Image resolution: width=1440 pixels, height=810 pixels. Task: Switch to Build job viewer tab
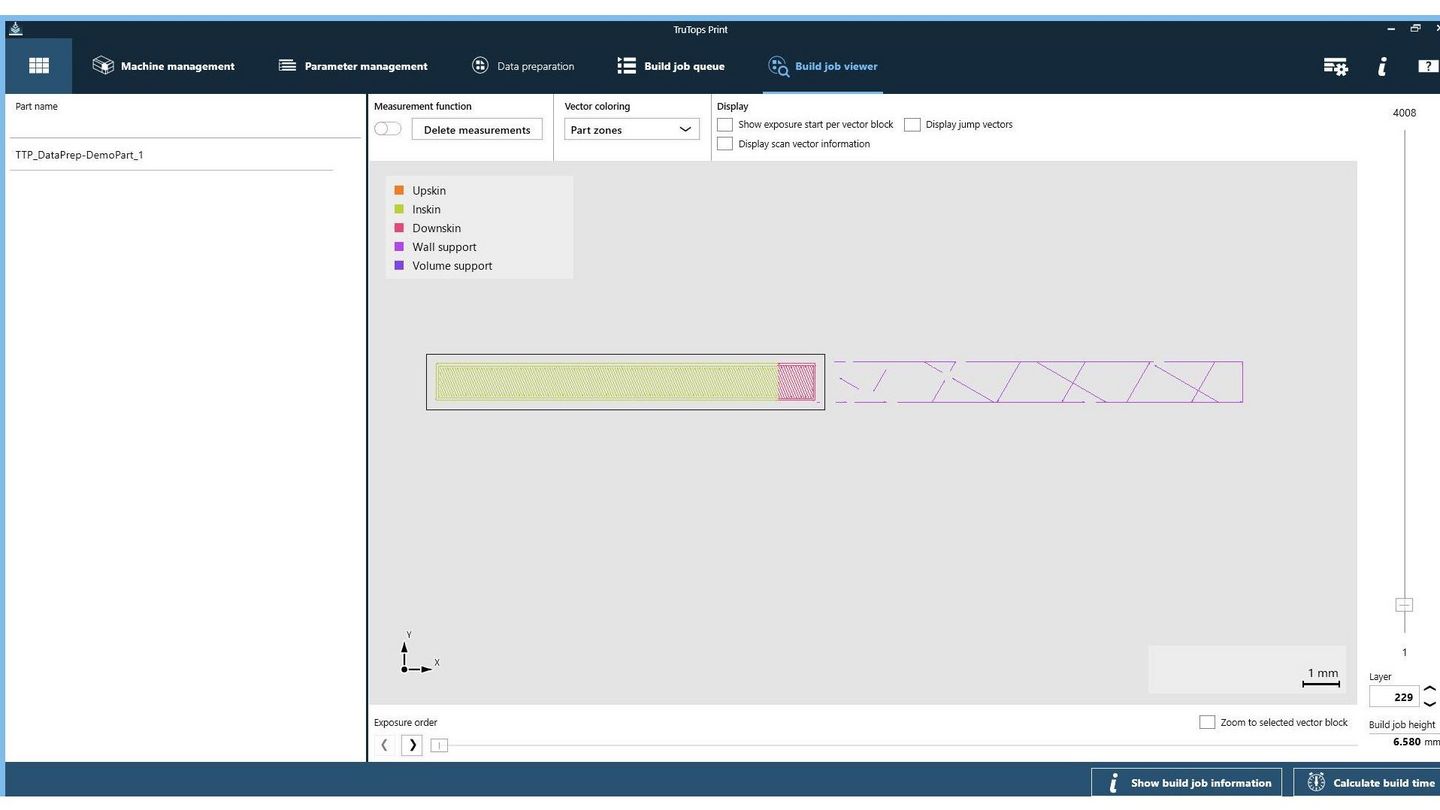[x=823, y=66]
